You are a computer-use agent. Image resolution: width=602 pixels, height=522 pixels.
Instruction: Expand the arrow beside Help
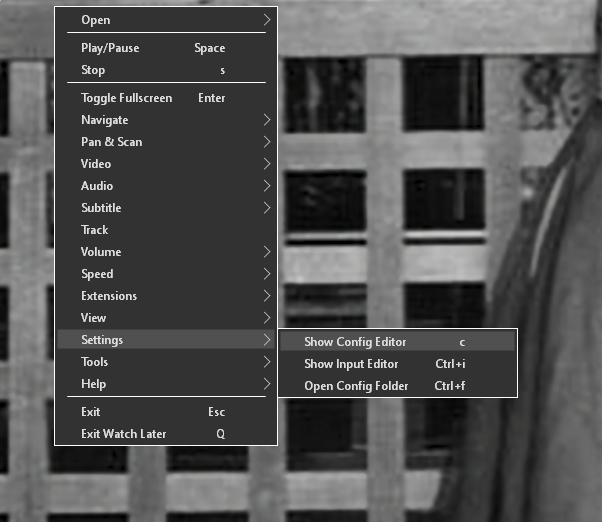point(267,384)
